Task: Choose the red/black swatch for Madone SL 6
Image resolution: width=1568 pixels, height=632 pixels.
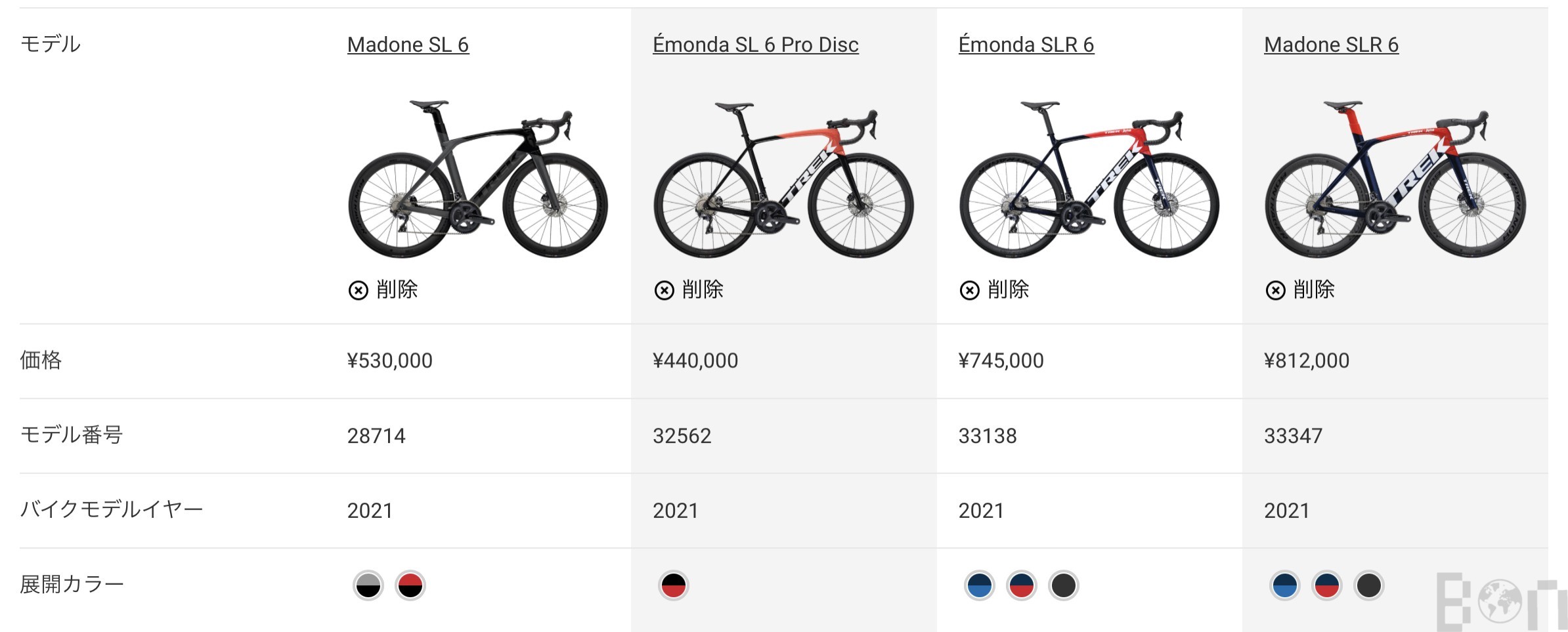Action: click(x=410, y=585)
